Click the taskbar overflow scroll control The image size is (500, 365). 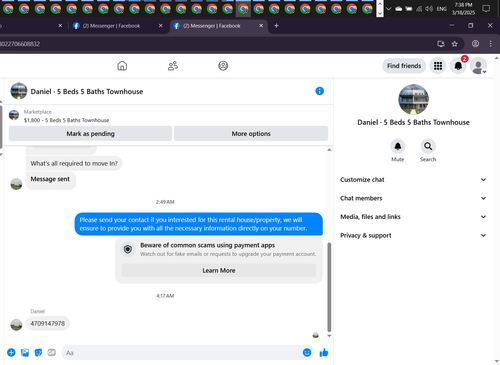(380, 8)
